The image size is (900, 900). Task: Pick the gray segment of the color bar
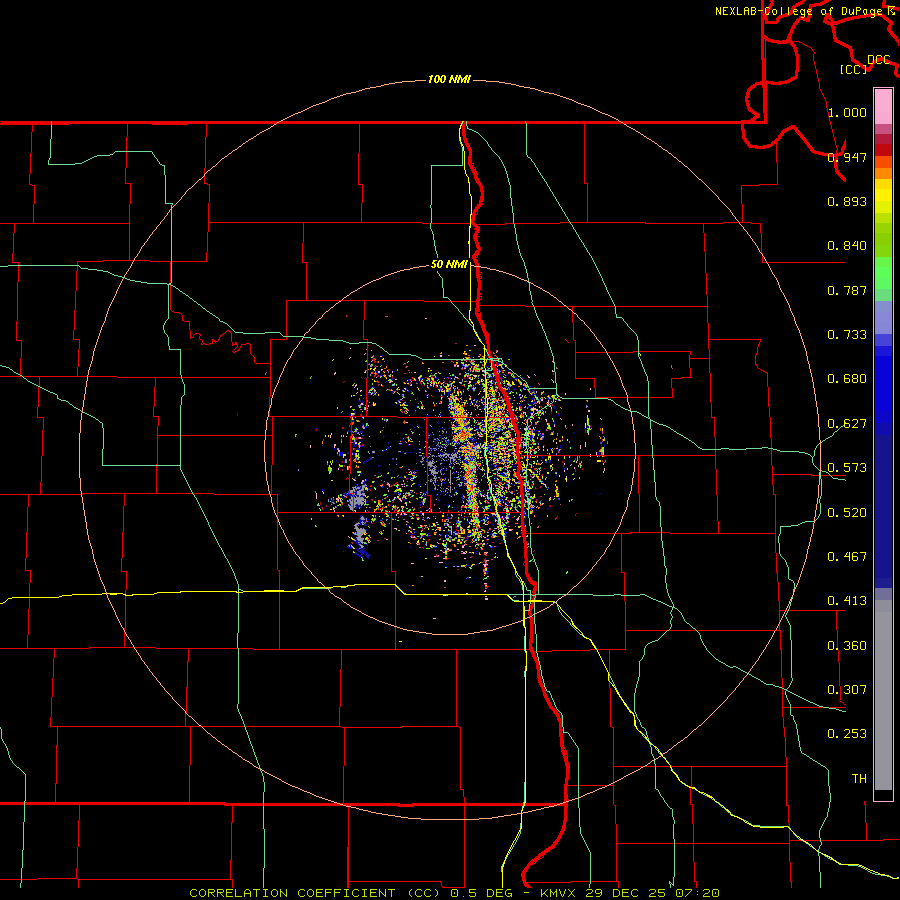pos(883,695)
